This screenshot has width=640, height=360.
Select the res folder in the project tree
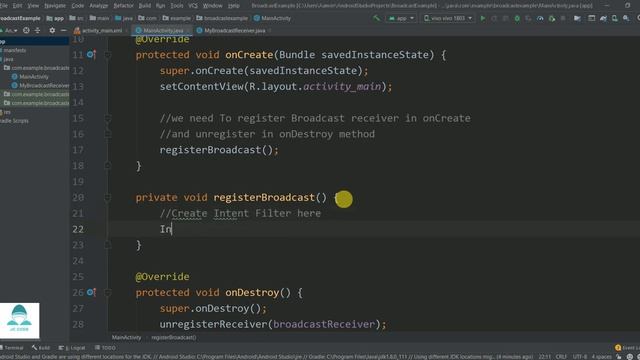(x=6, y=112)
